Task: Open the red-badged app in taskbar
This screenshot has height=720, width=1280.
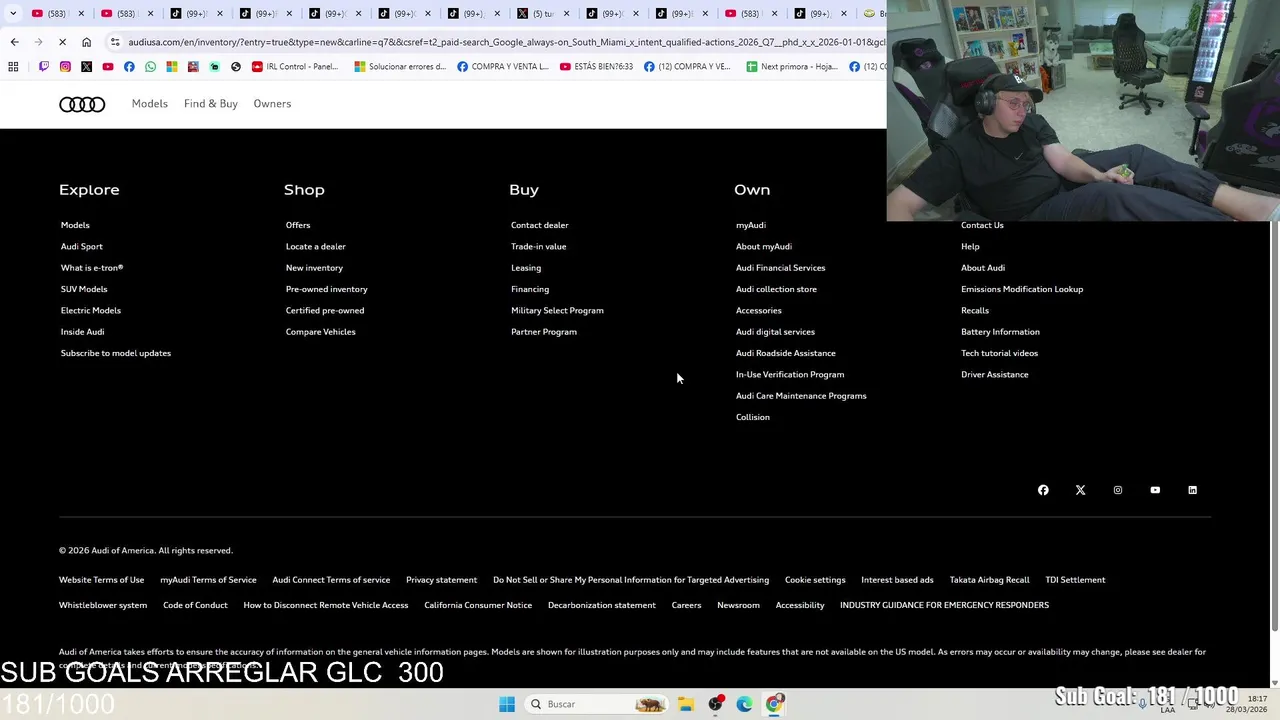Action: click(715, 704)
